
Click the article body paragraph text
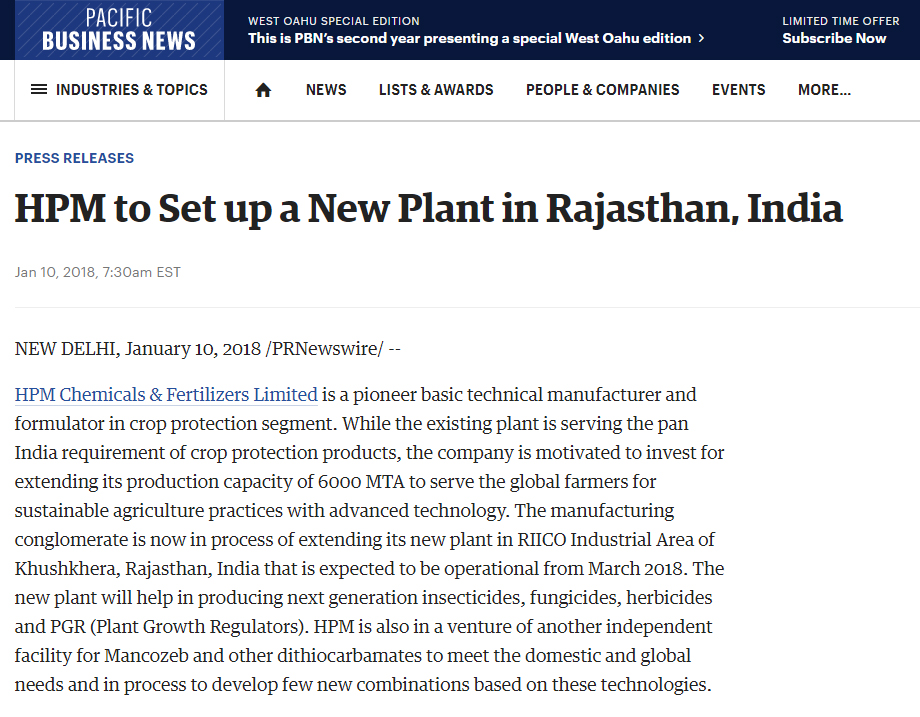[370, 539]
